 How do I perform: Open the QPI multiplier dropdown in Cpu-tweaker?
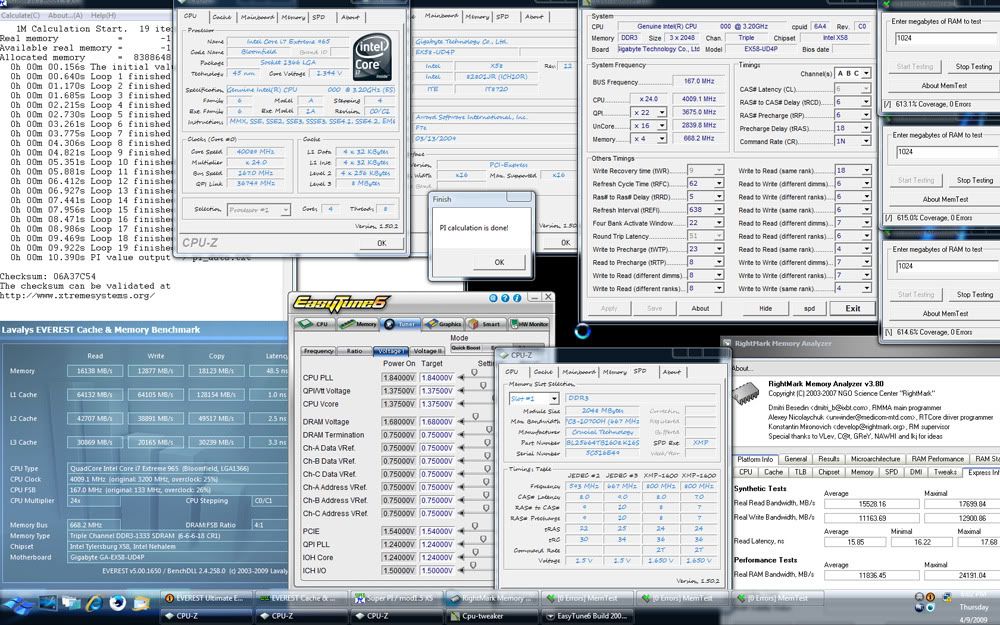coord(661,112)
